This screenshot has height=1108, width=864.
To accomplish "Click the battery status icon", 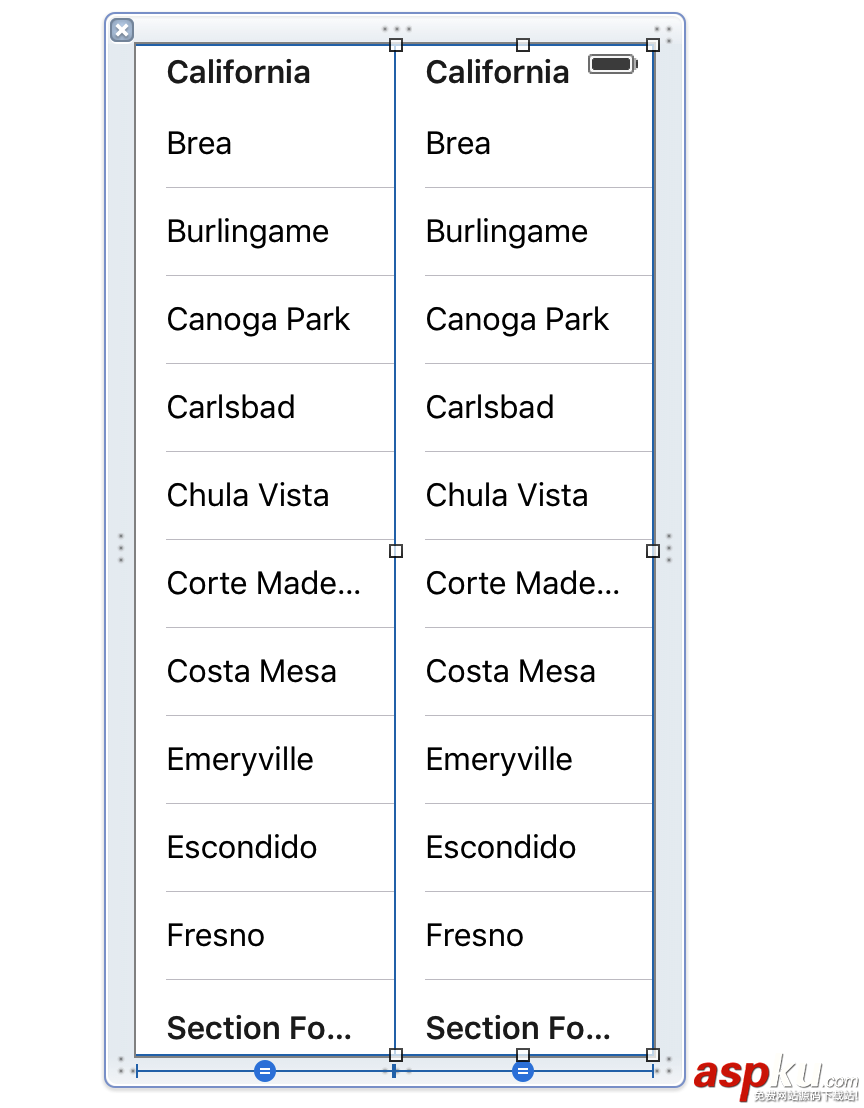I will [x=612, y=65].
